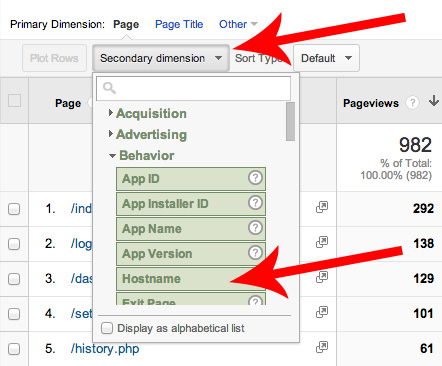Viewport: 442px width, 366px height.
Task: Select Exit Page dimension
Action: tap(191, 299)
